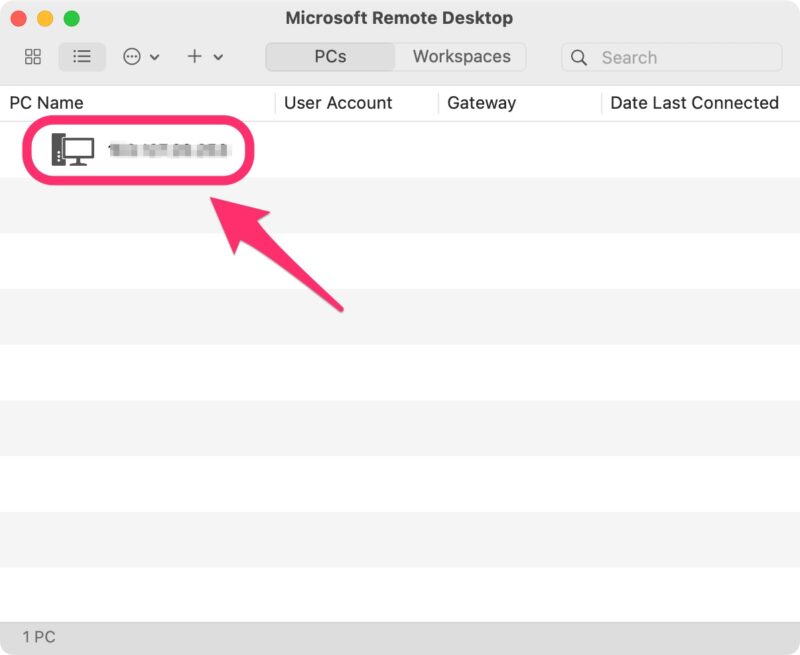Click the "1 PC" status bar text
This screenshot has width=800, height=655.
tap(39, 637)
